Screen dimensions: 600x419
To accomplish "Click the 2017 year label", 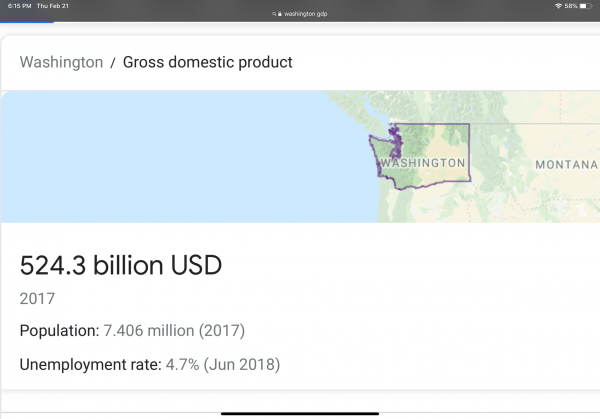I will pos(37,298).
